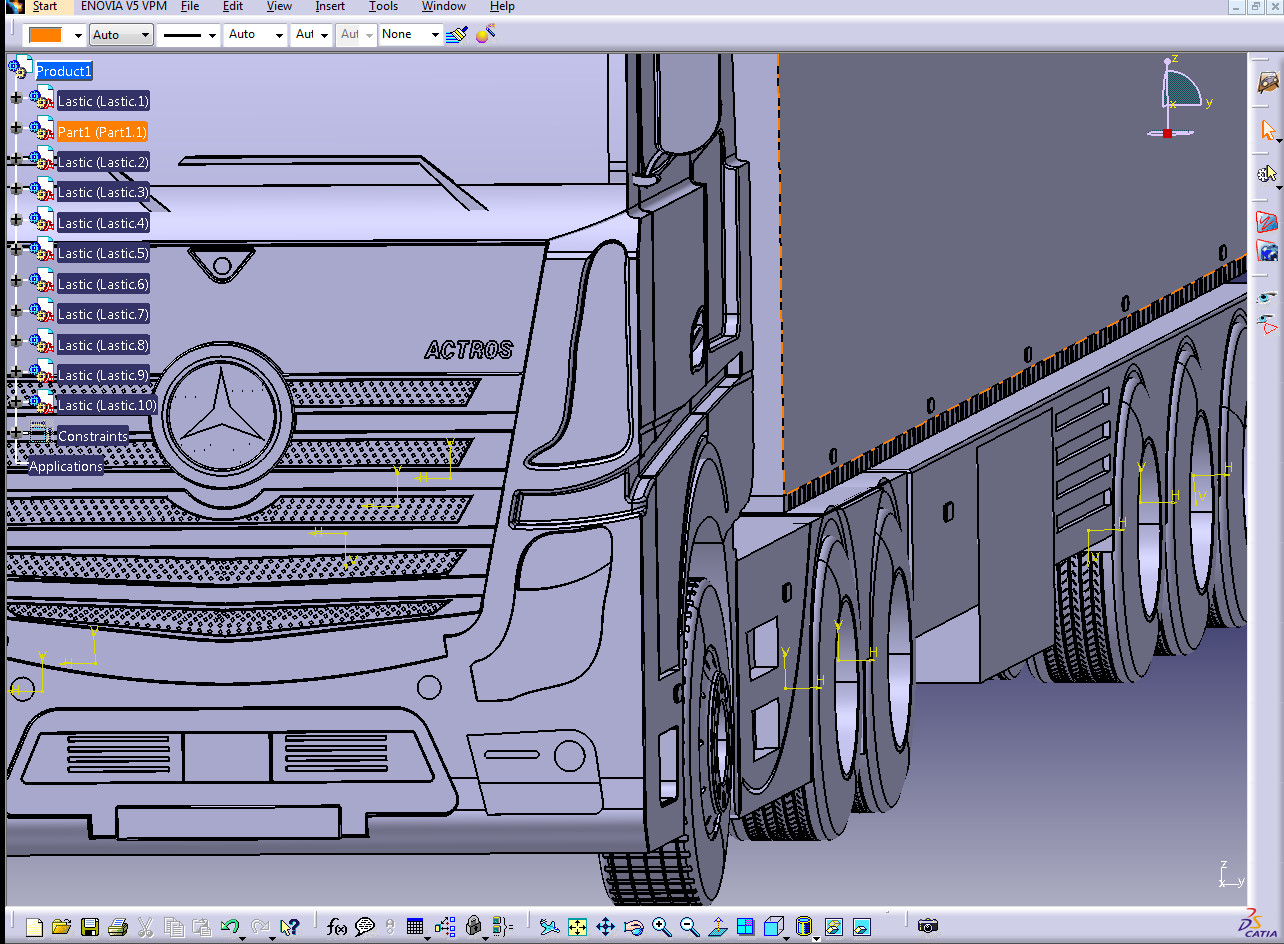
Task: Click the Select arrow in right toolbar
Action: (x=1268, y=130)
